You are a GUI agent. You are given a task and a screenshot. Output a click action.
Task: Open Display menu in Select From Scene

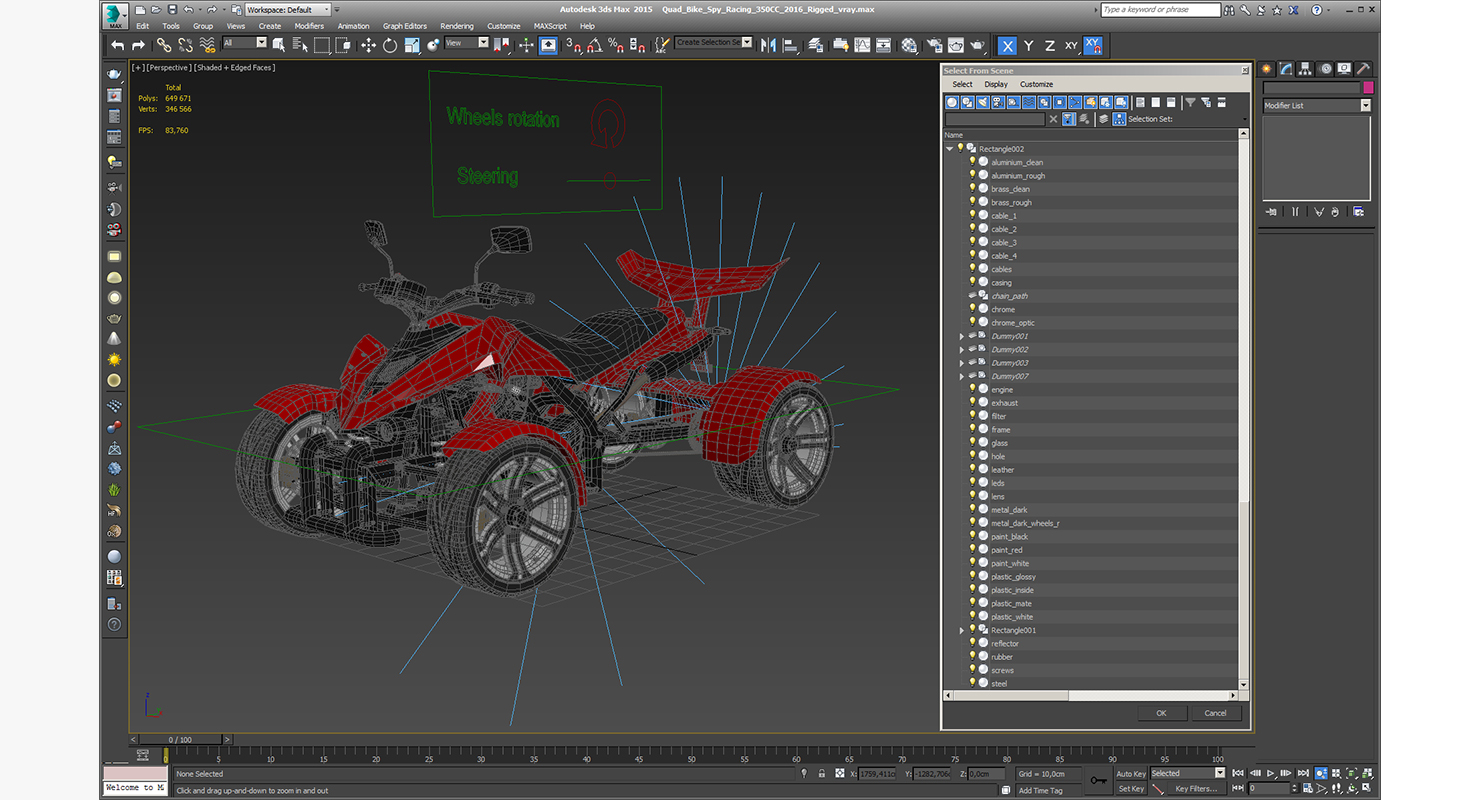(996, 85)
